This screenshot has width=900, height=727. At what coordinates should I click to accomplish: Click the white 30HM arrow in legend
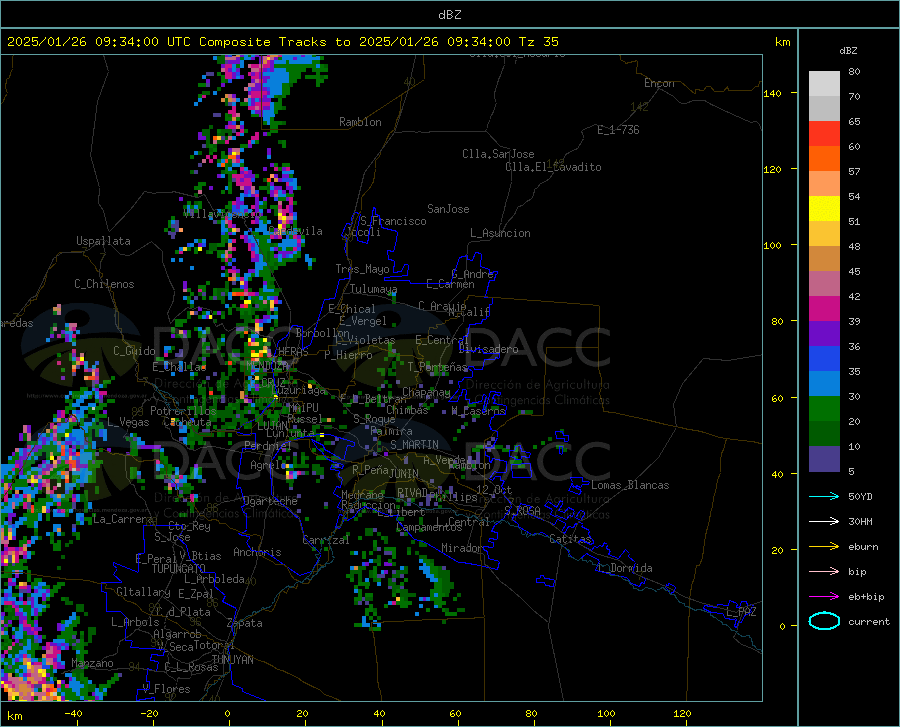[824, 521]
